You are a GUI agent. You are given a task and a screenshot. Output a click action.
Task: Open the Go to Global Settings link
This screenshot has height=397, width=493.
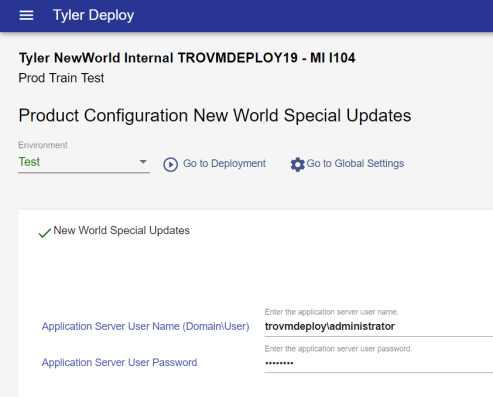(x=355, y=163)
